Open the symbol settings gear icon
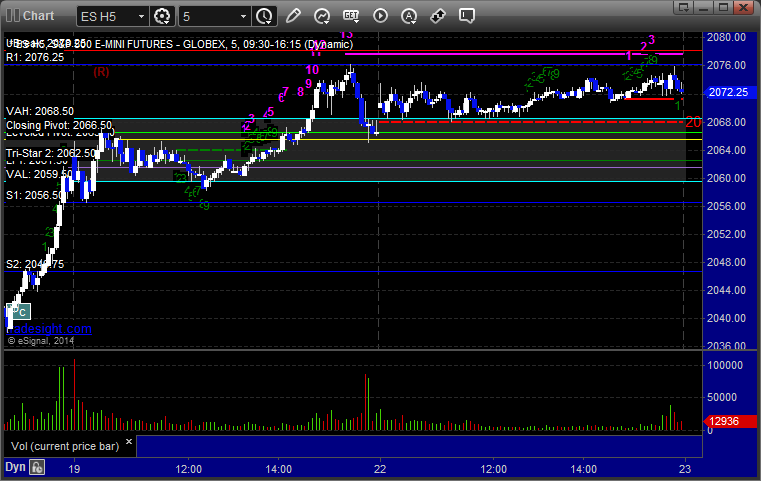The image size is (761, 481). click(163, 16)
